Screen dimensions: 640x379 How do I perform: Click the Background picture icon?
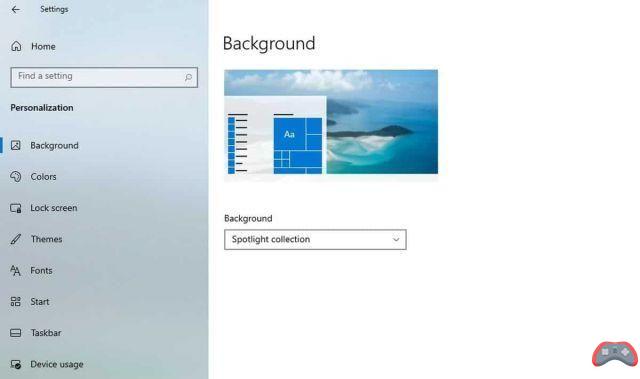click(x=16, y=145)
